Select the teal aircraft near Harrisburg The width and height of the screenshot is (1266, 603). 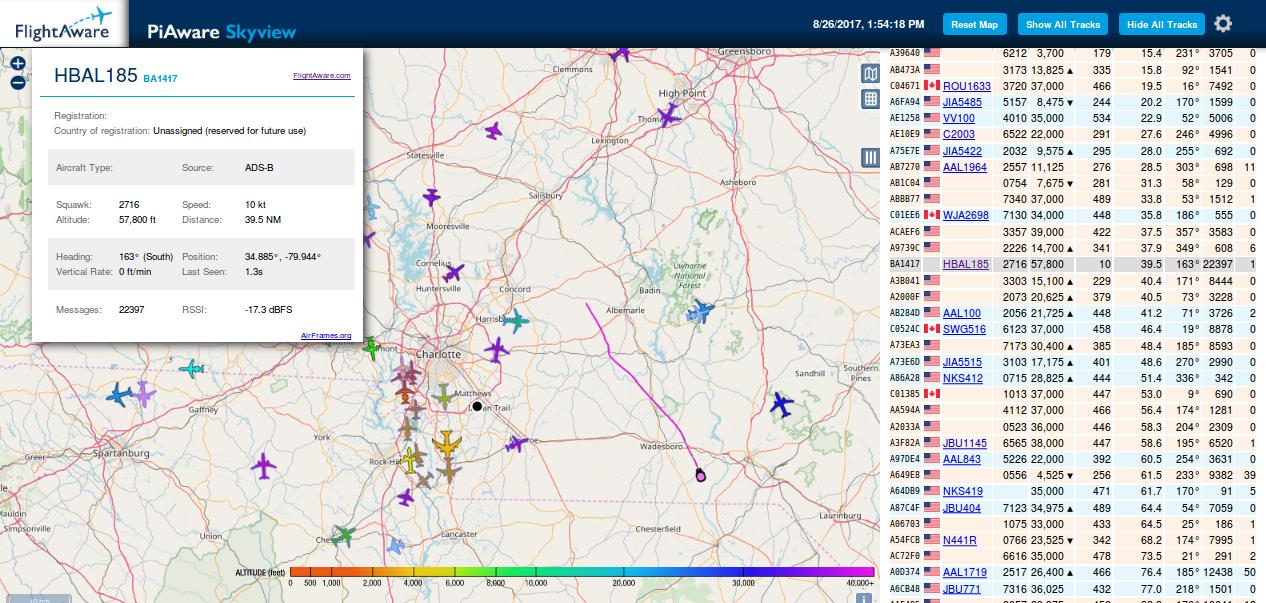point(515,322)
